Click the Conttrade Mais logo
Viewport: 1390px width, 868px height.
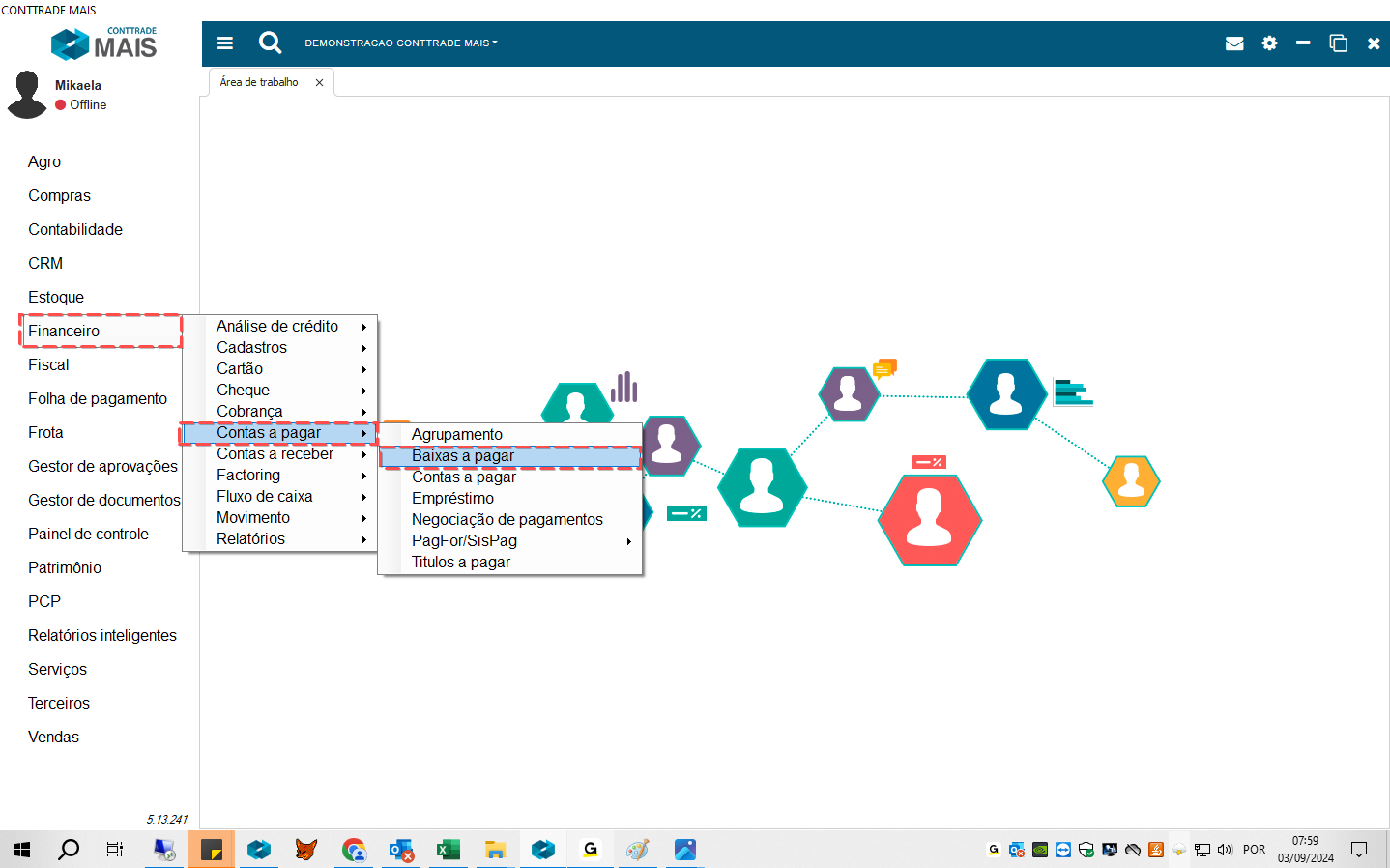[x=103, y=43]
